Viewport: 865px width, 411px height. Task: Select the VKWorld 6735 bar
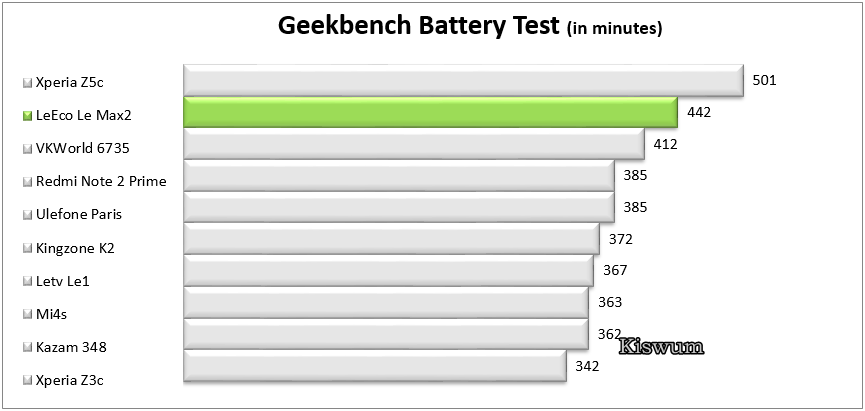(414, 144)
